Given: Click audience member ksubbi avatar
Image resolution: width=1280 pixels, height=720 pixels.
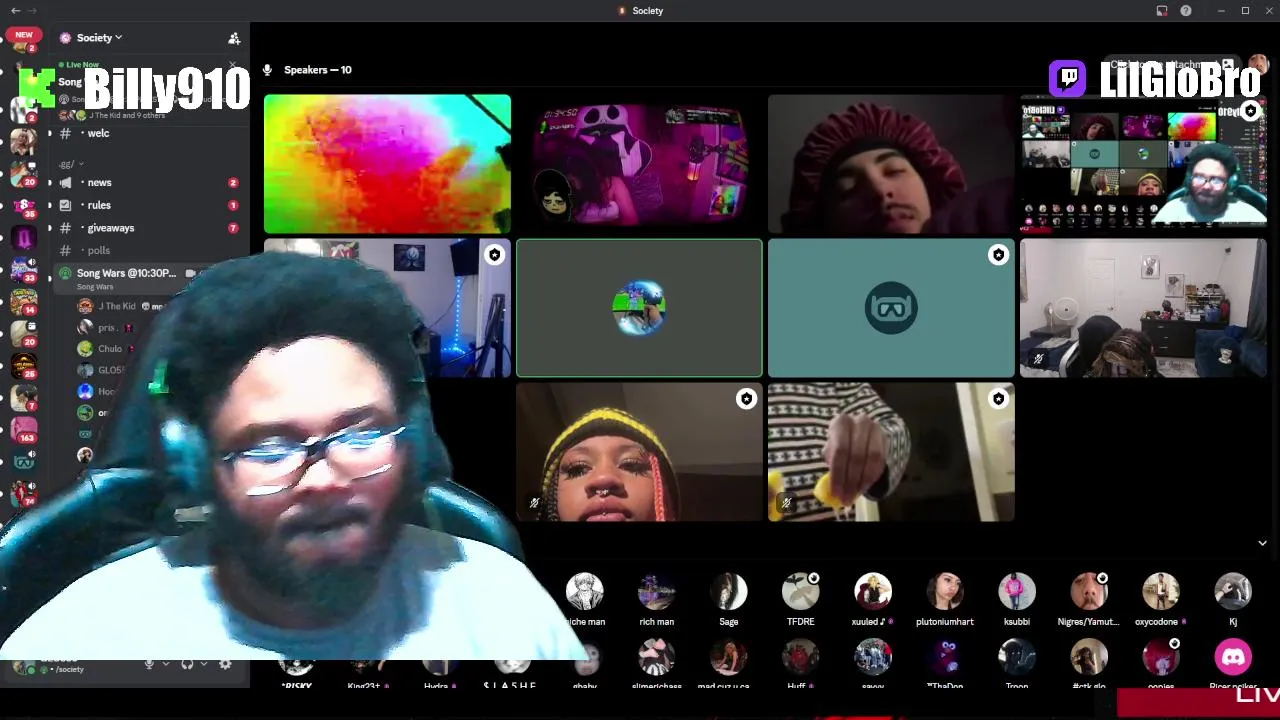Looking at the screenshot, I should click(x=1017, y=592).
